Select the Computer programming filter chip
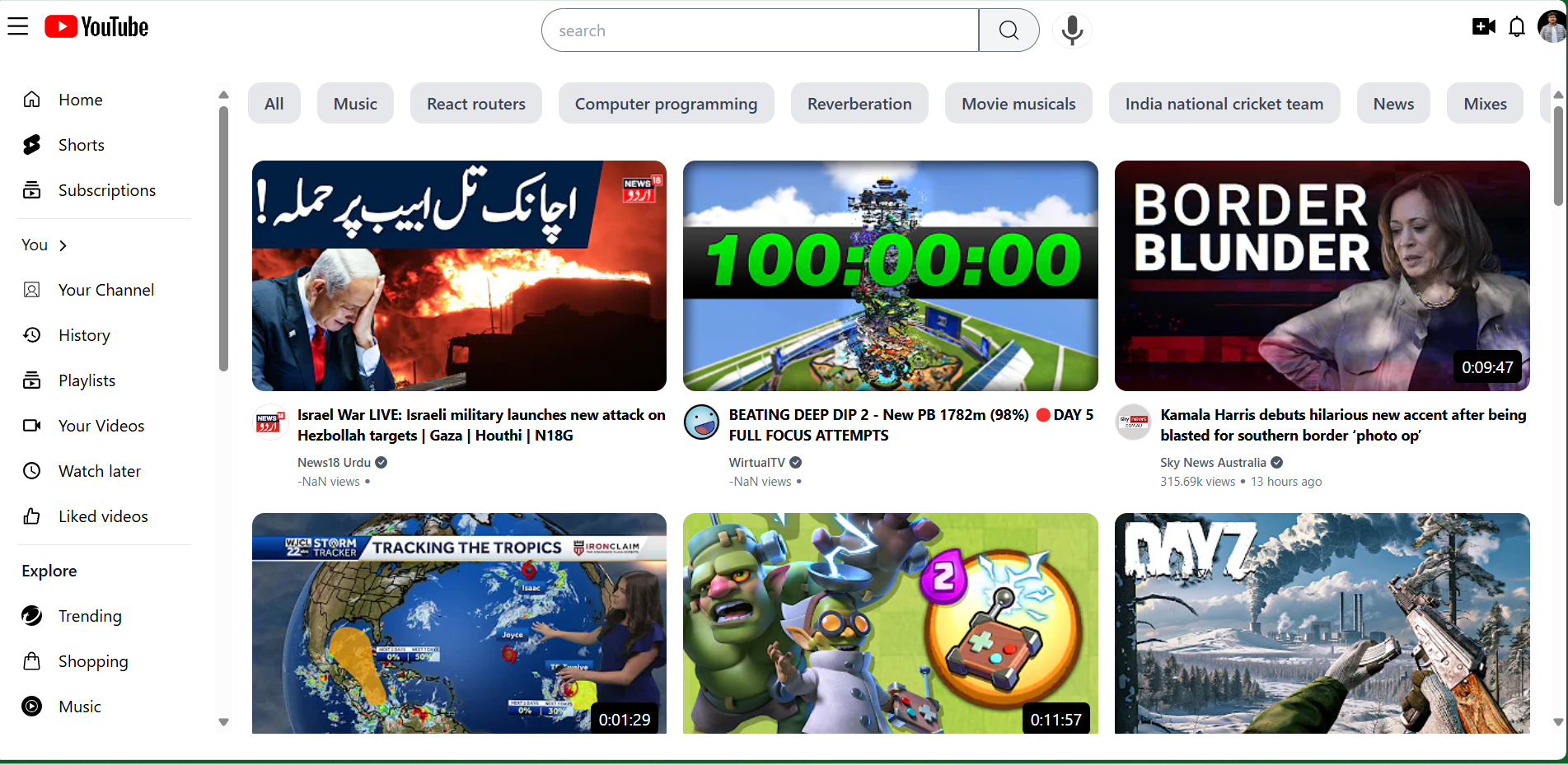Screen dimensions: 1568x765 (666, 104)
